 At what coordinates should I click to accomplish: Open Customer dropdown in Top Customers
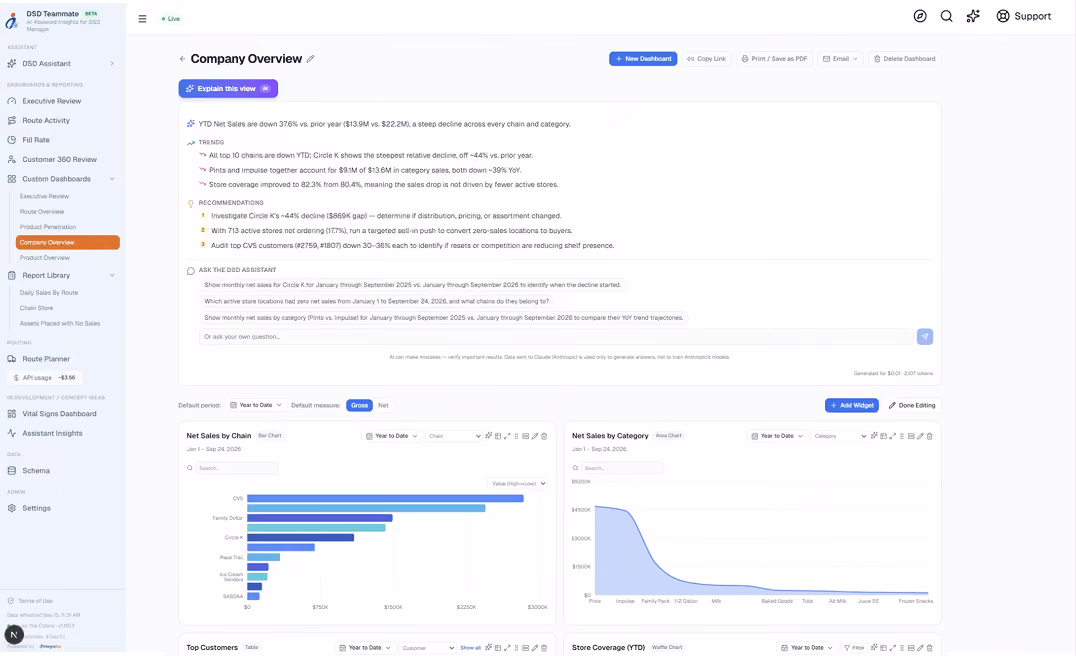(427, 648)
